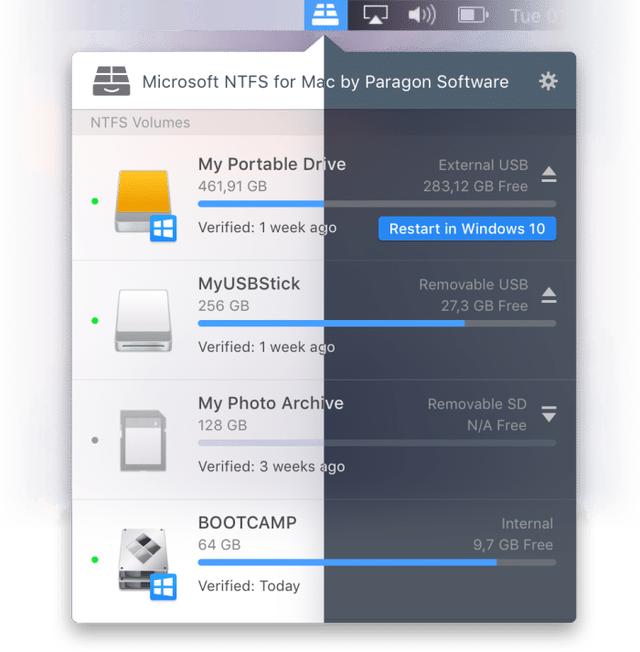
Task: Select the MyUSBStick volume name
Action: point(249,284)
